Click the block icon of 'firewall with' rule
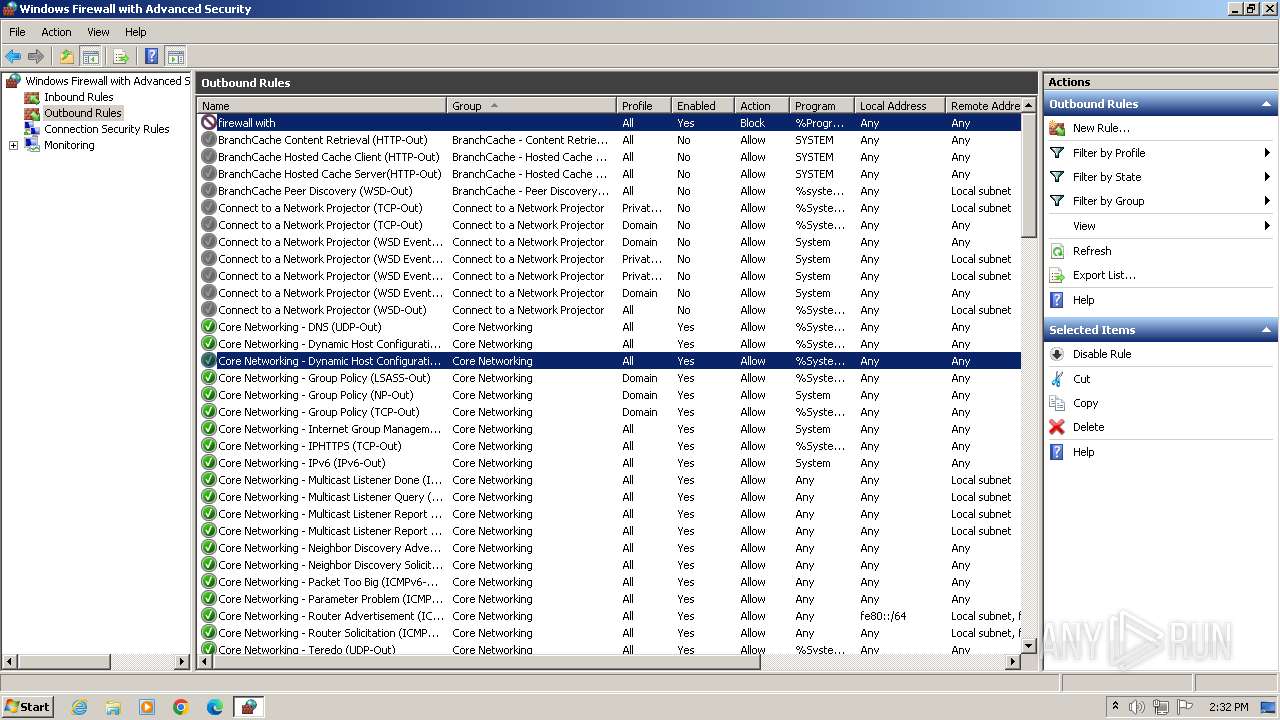Image resolution: width=1280 pixels, height=720 pixels. point(209,123)
